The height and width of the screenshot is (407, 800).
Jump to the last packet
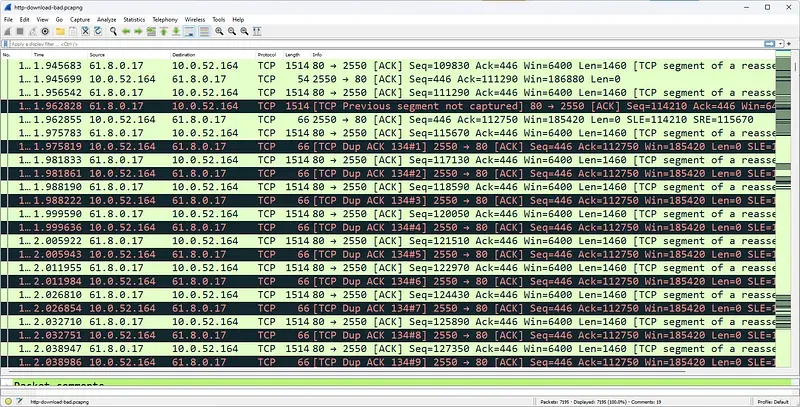pyautogui.click(x=176, y=32)
